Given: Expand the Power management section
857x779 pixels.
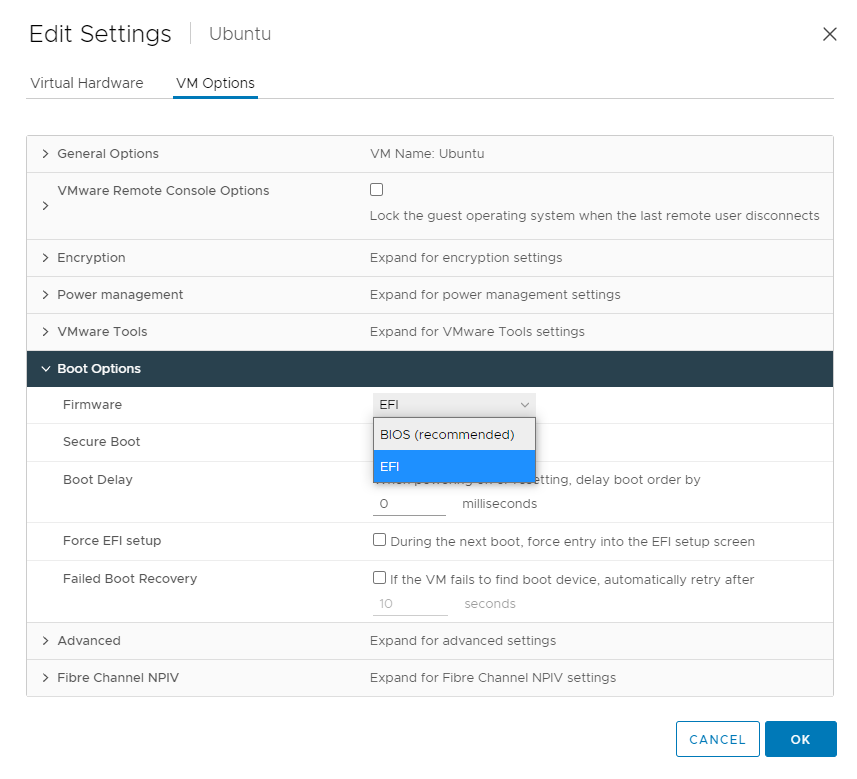Looking at the screenshot, I should (45, 295).
